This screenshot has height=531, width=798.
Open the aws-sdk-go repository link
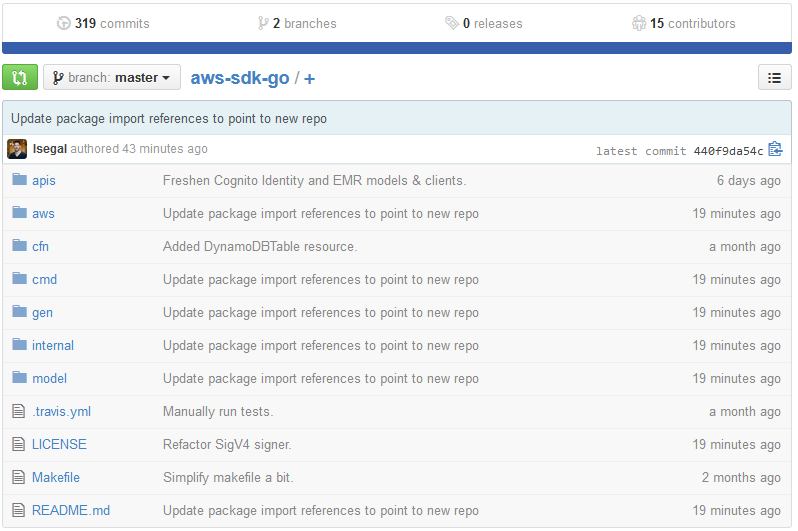(x=240, y=78)
